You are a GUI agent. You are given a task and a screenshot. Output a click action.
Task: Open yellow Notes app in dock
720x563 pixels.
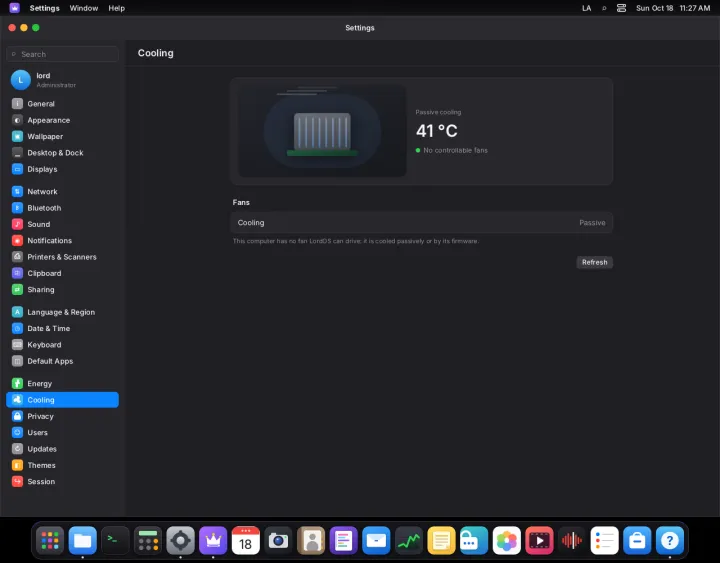[x=441, y=540]
